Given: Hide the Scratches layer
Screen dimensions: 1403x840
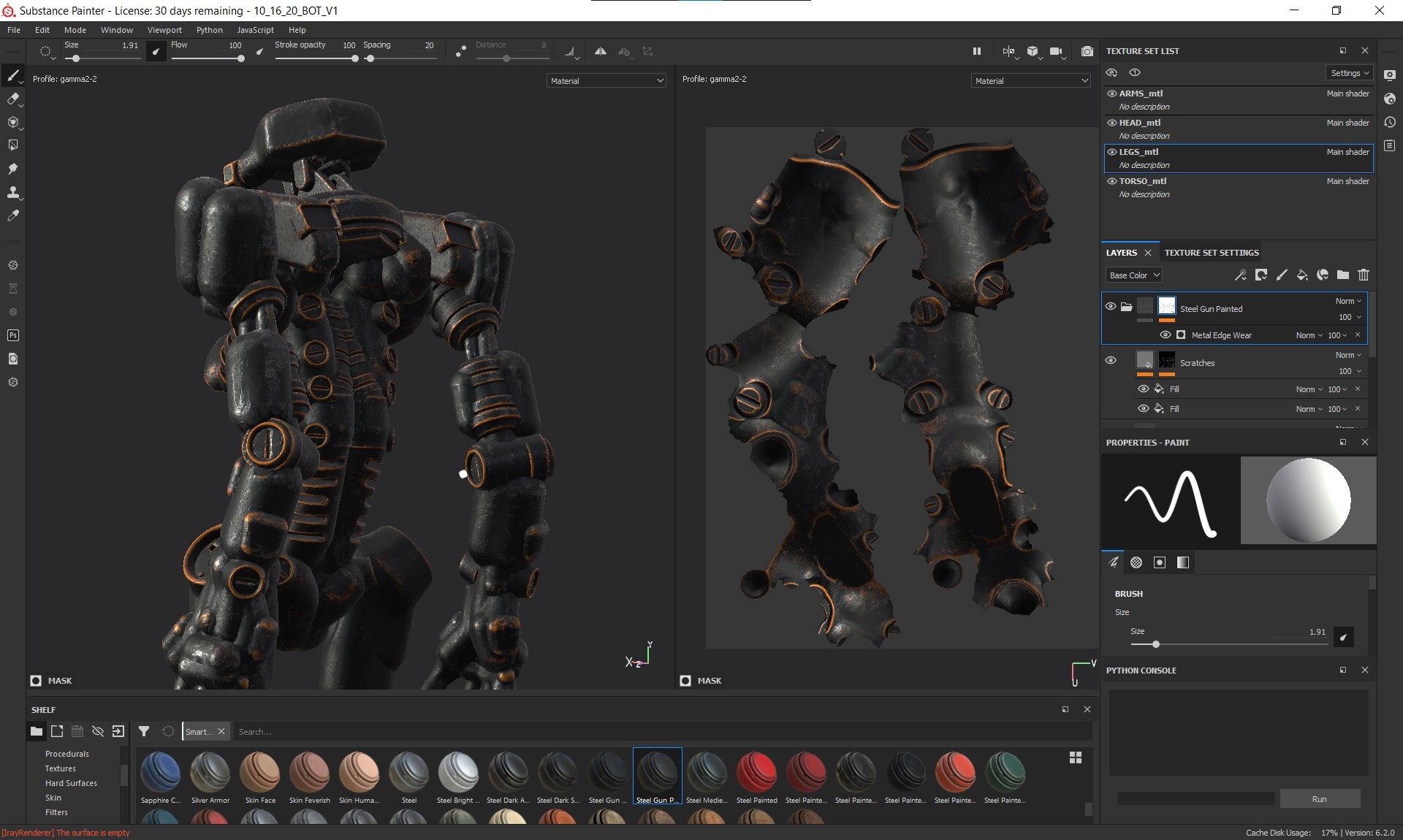Looking at the screenshot, I should pyautogui.click(x=1111, y=360).
